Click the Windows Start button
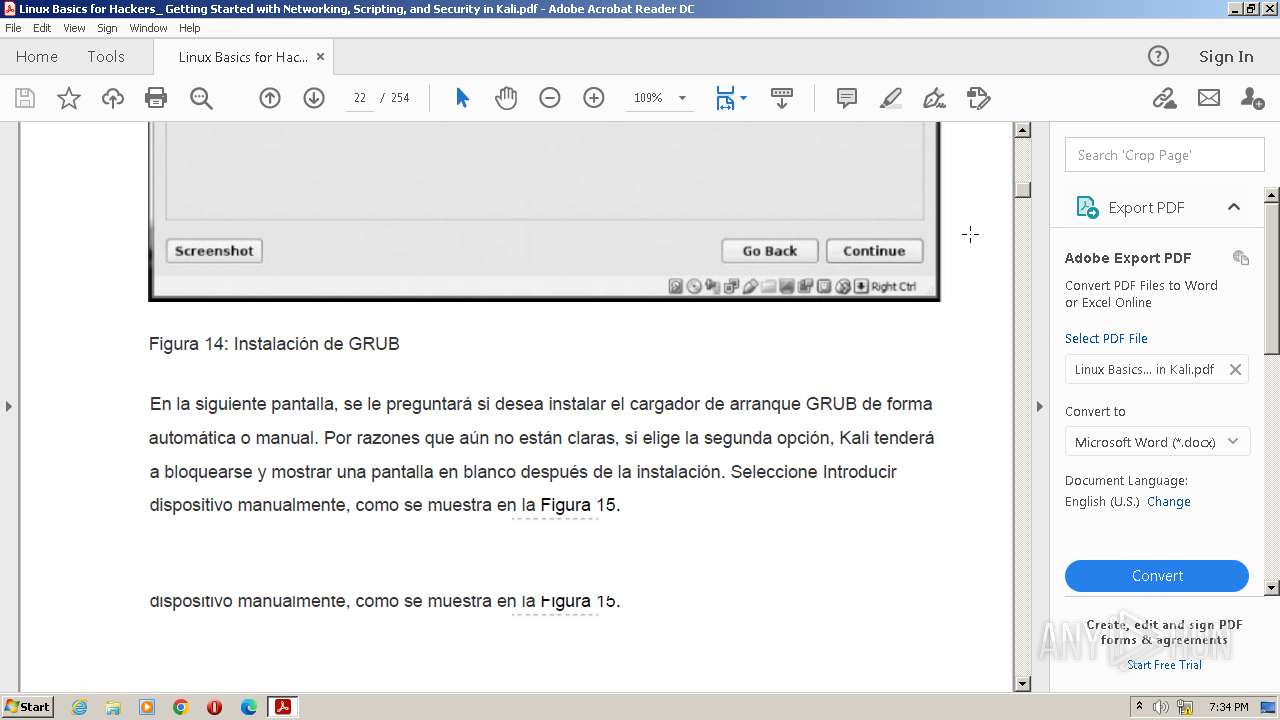This screenshot has height=720, width=1280. [28, 707]
